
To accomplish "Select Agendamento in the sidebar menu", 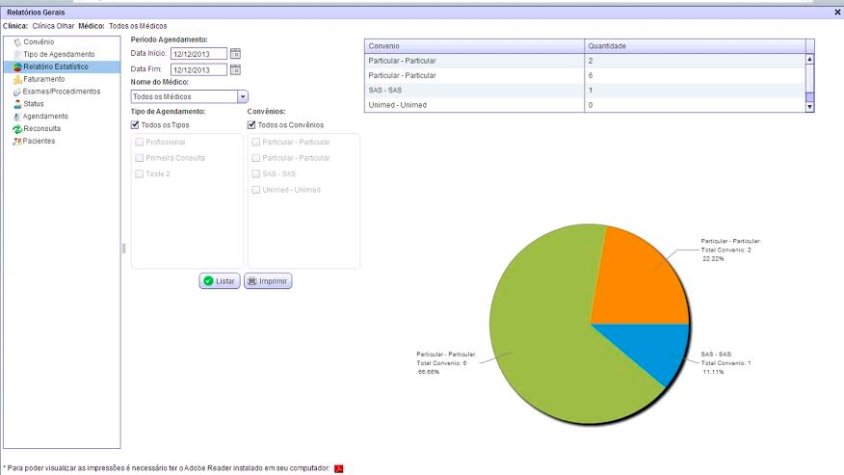I will pos(45,116).
